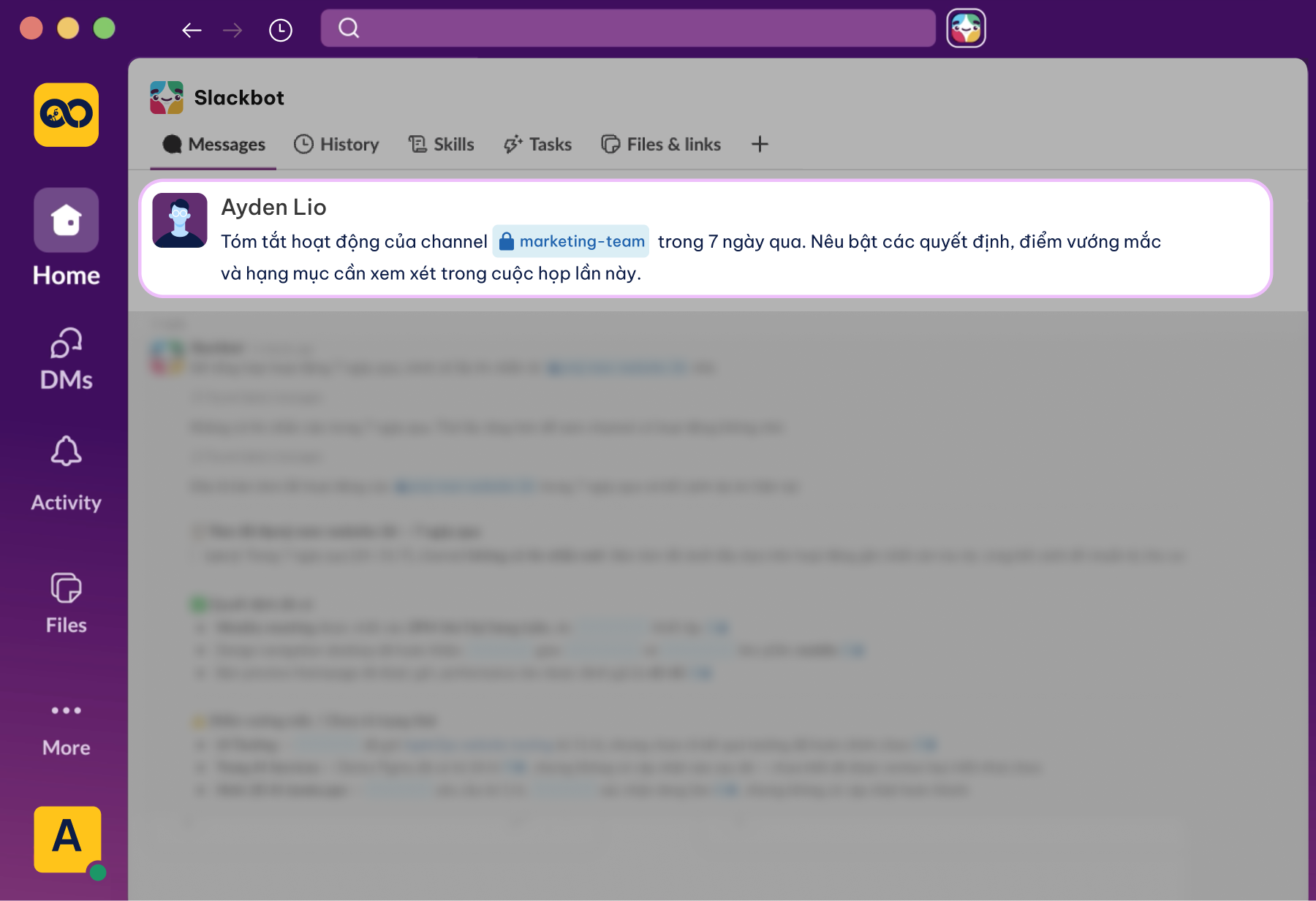The image size is (1316, 901).
Task: Open the user profile avatar A
Action: [67, 839]
